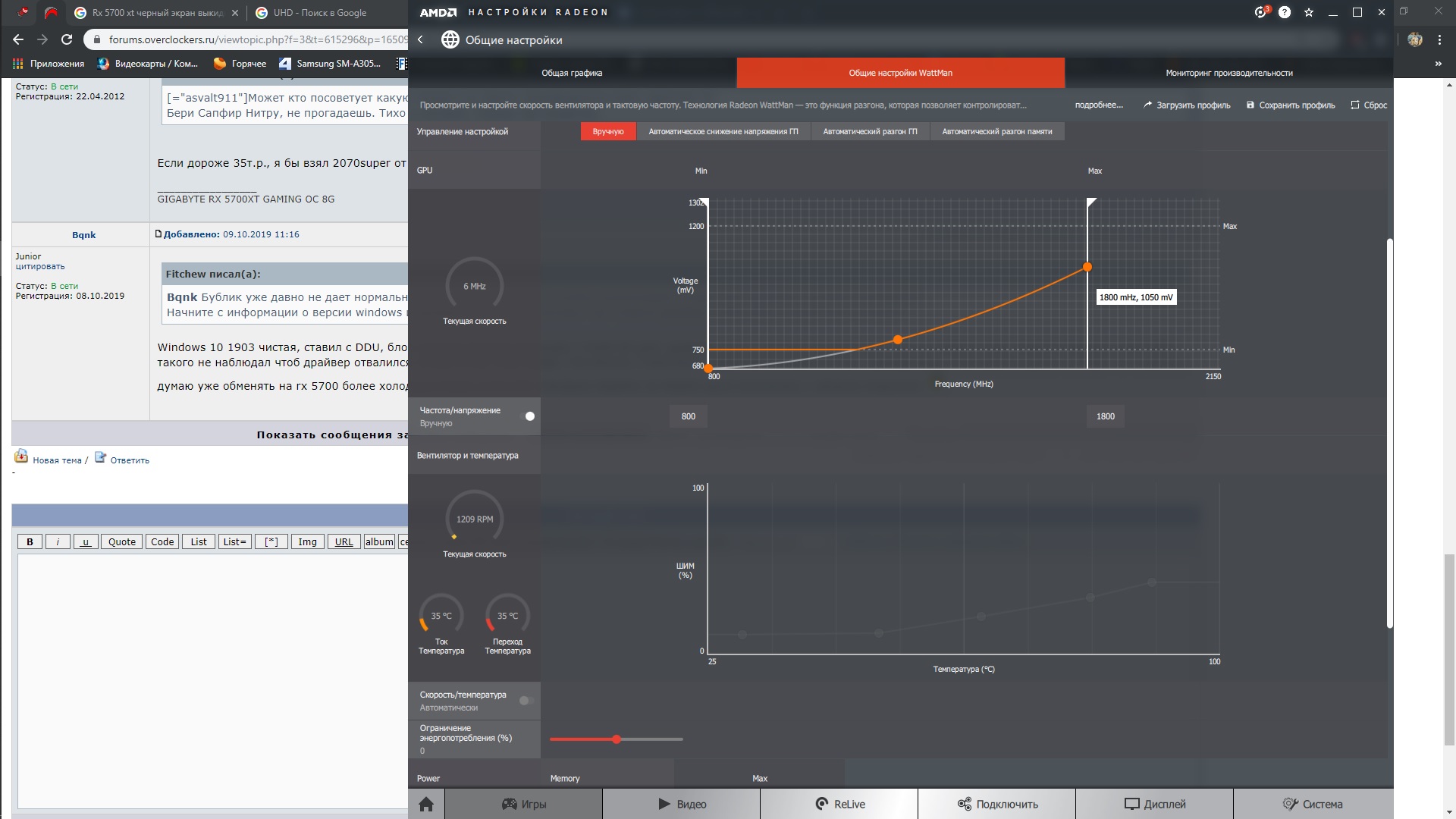Viewport: 1456px width, 819px height.
Task: Click the back arrow beside Общие настройки
Action: 421,40
